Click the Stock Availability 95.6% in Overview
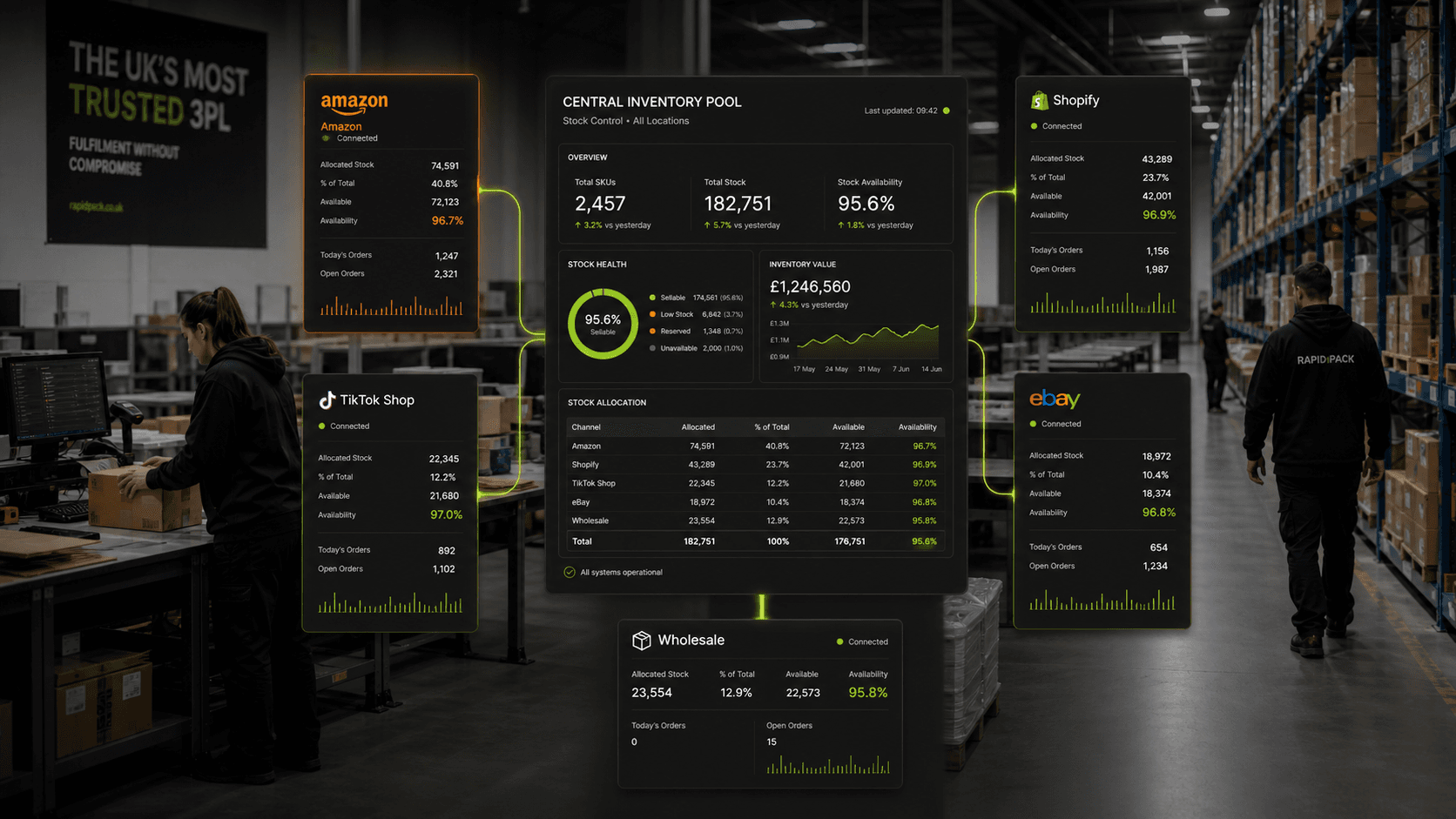 (866, 204)
